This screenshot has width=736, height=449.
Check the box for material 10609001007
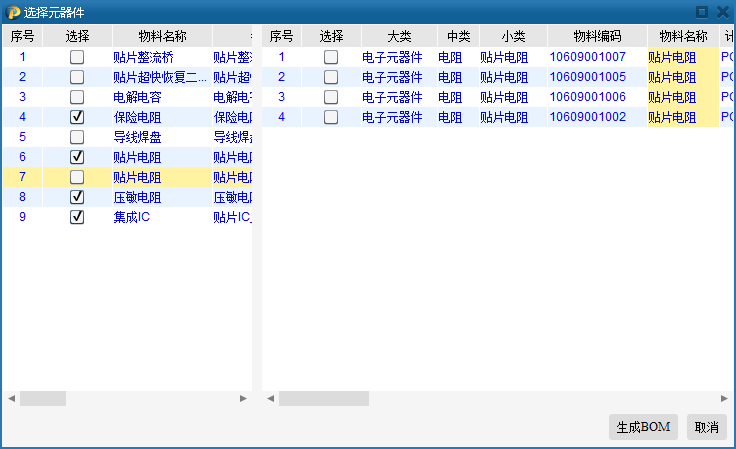[x=331, y=57]
